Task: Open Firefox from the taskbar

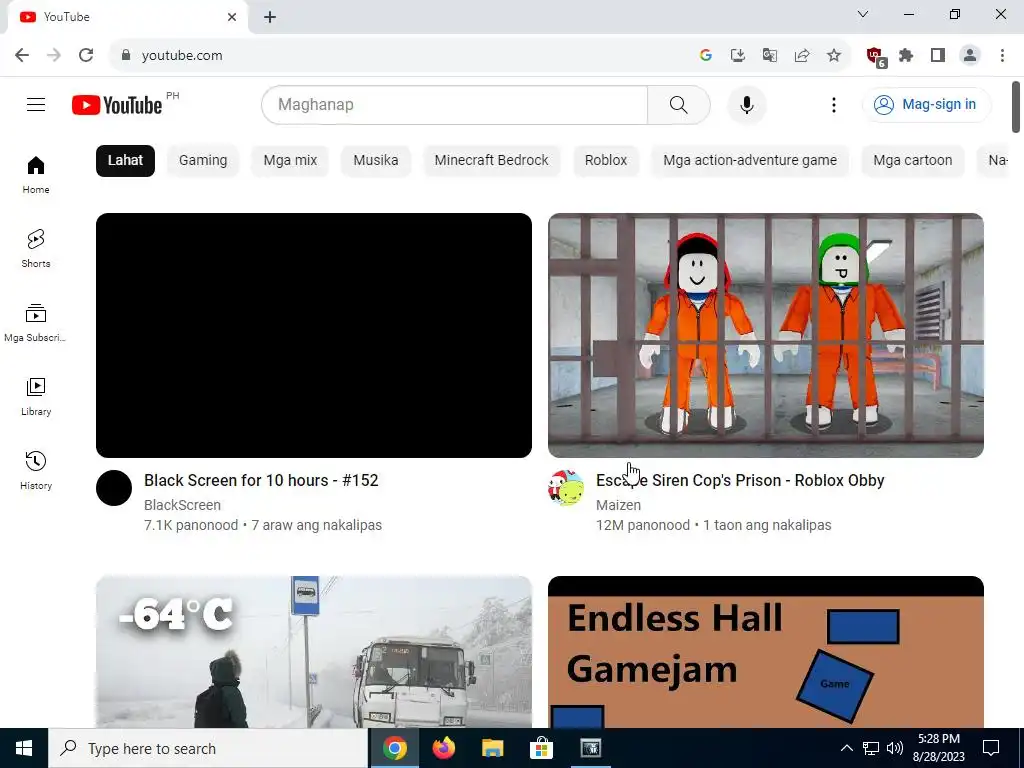Action: coord(443,748)
